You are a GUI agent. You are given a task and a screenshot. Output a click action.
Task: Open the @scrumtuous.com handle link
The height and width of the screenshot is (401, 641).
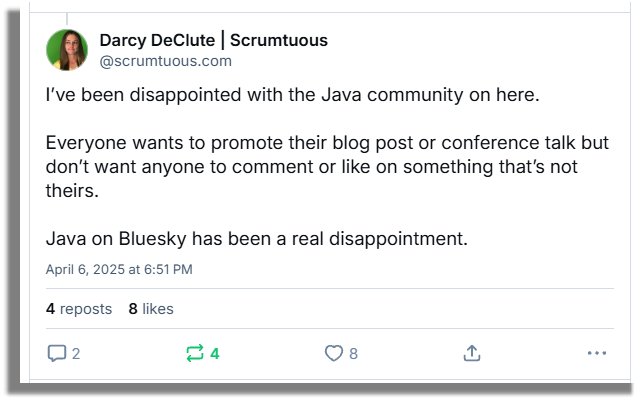click(165, 61)
